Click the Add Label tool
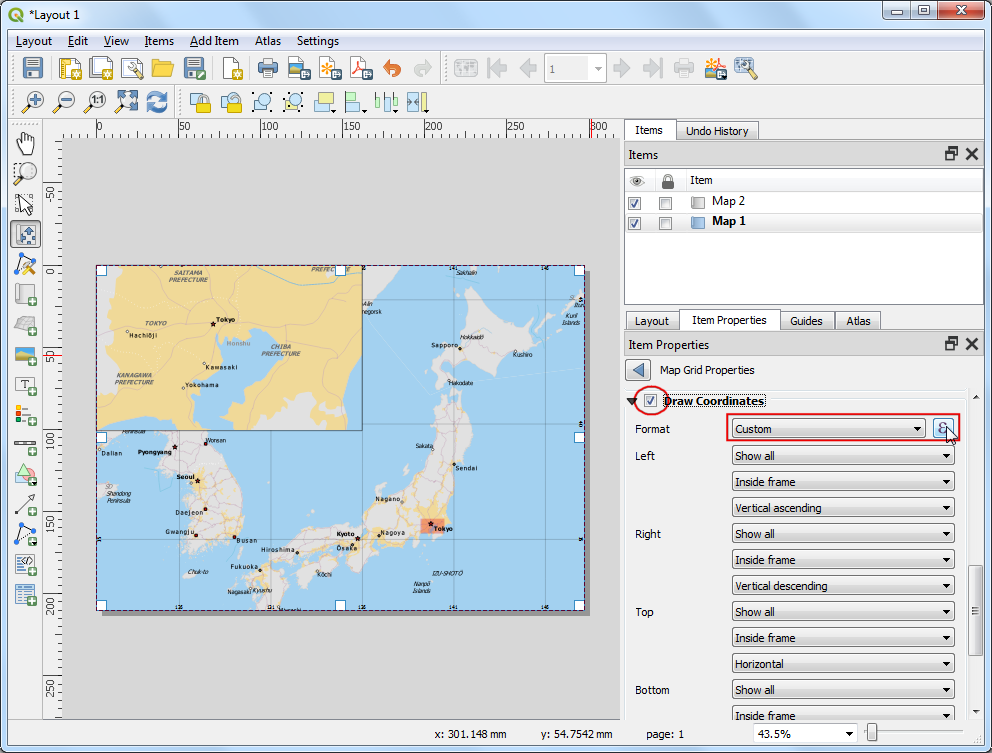 coord(25,385)
